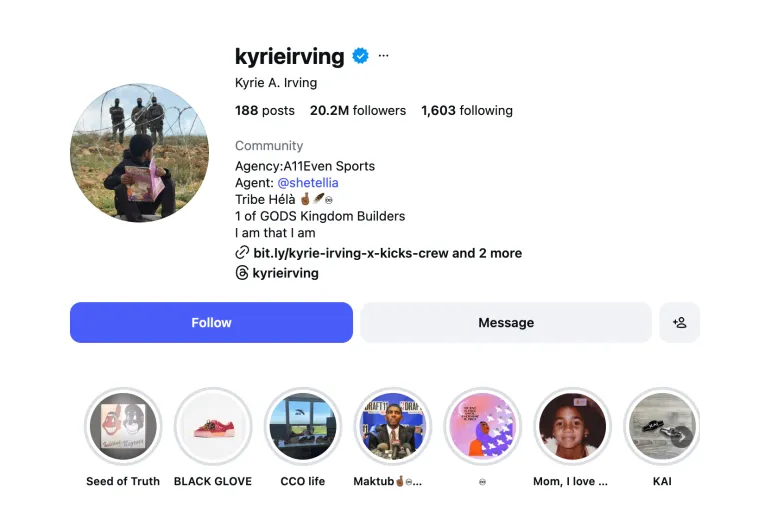Viewport: 770px width, 513px height.
Task: Open the @shetellia agent profile link
Action: pyautogui.click(x=308, y=183)
